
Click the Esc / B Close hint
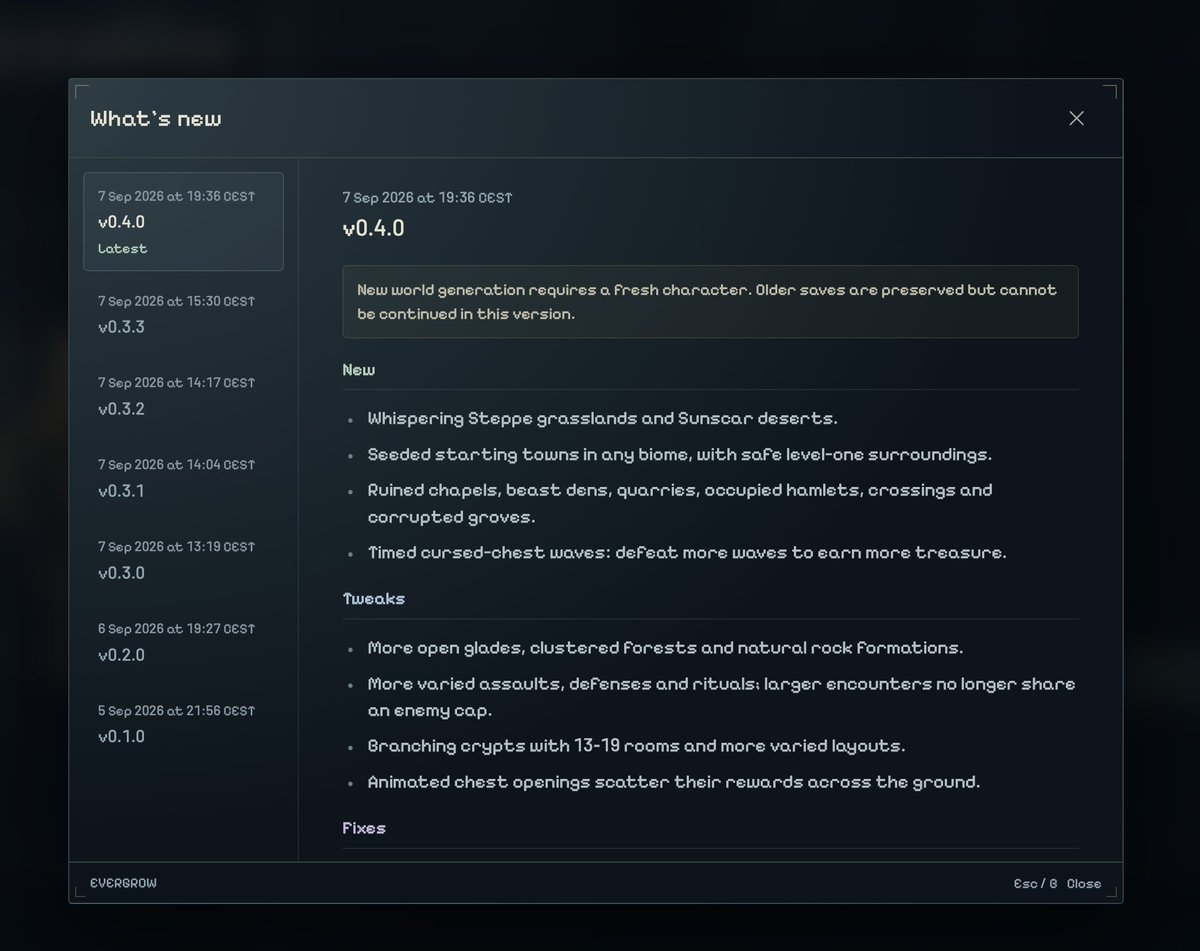pyautogui.click(x=1057, y=883)
